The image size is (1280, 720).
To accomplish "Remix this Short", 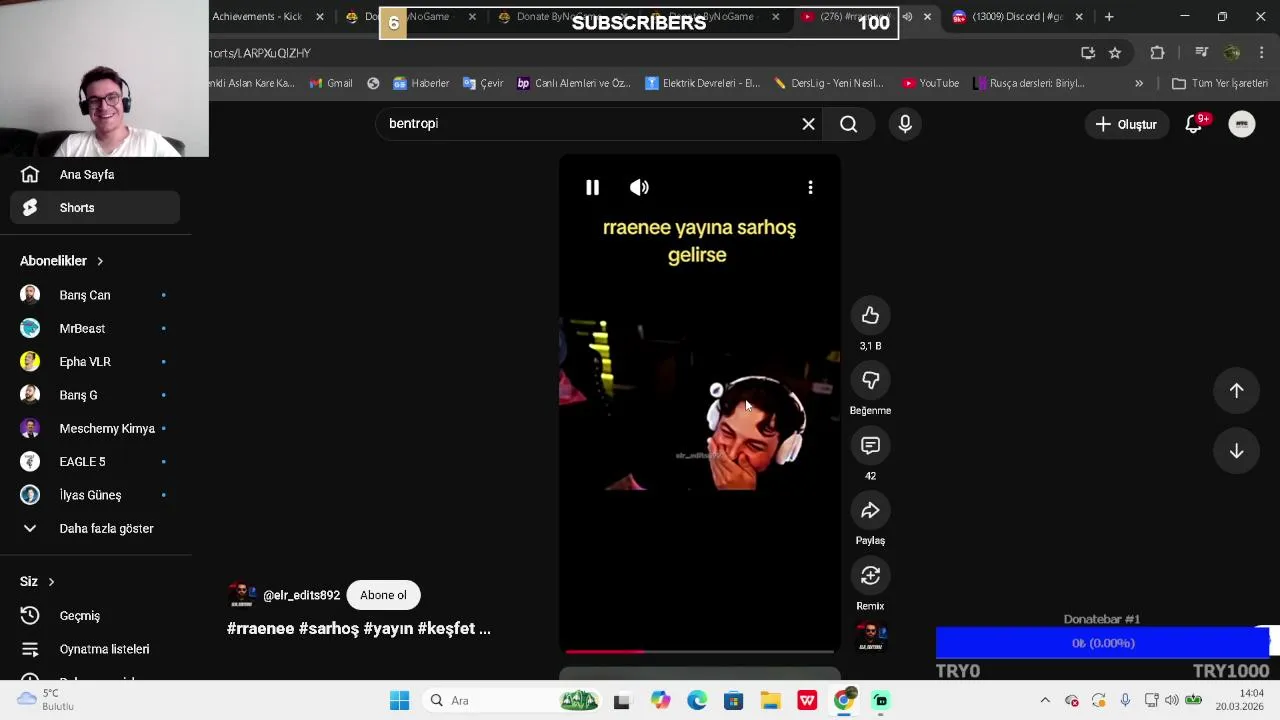I will (870, 576).
